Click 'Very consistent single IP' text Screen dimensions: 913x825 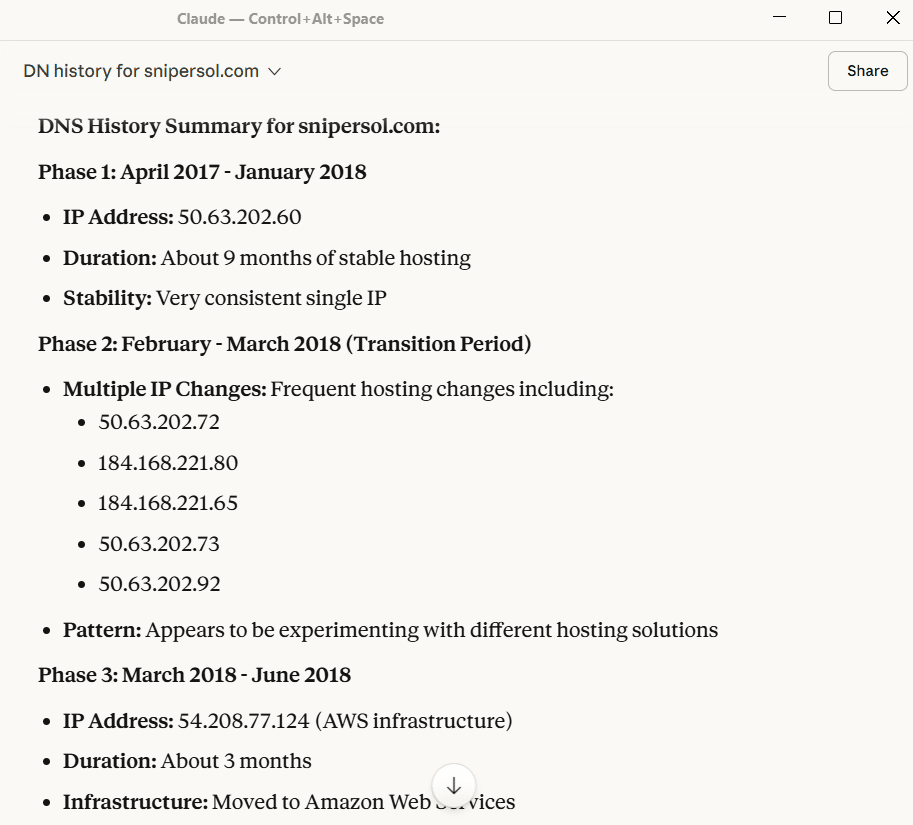271,298
